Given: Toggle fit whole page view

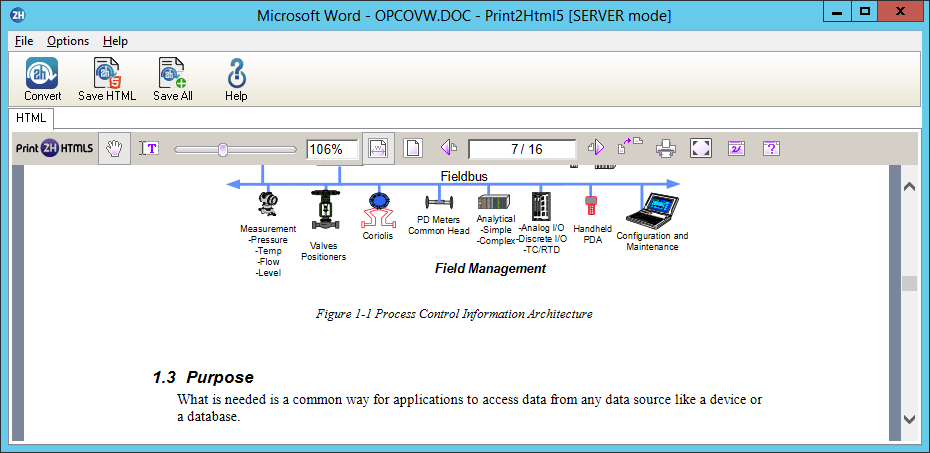Looking at the screenshot, I should [413, 148].
